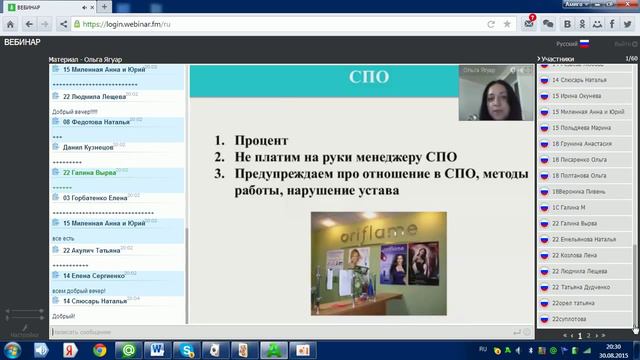Select participant 18Вероника Пивень
The image size is (640, 360).
coord(585,191)
